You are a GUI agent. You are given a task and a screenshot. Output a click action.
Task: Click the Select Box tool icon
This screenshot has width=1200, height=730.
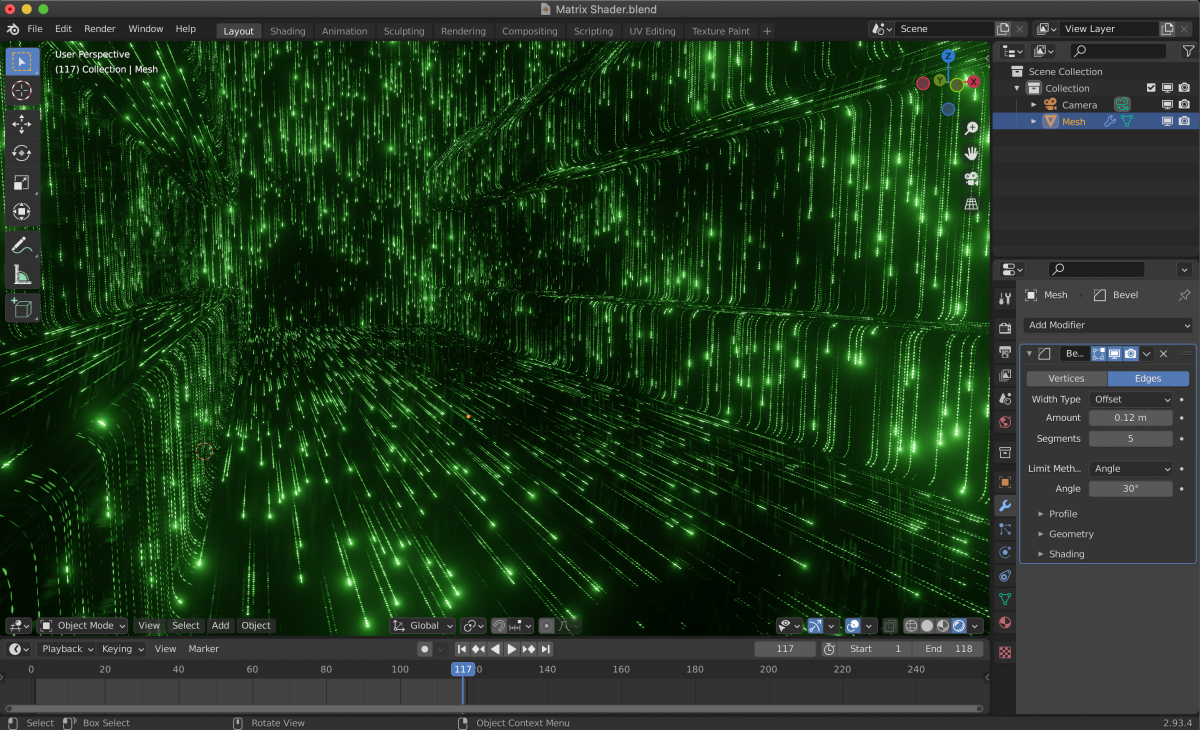pos(22,61)
